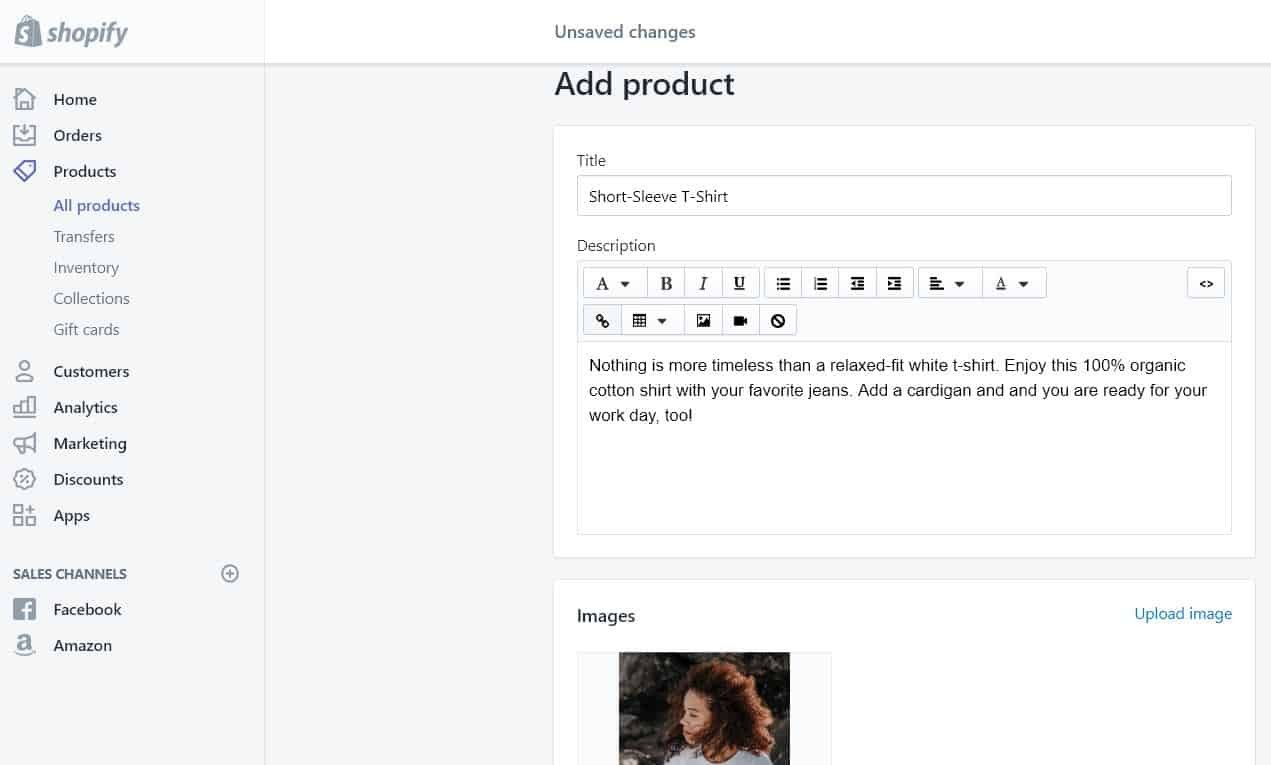Insert a bulleted list
1271x765 pixels.
tap(783, 283)
